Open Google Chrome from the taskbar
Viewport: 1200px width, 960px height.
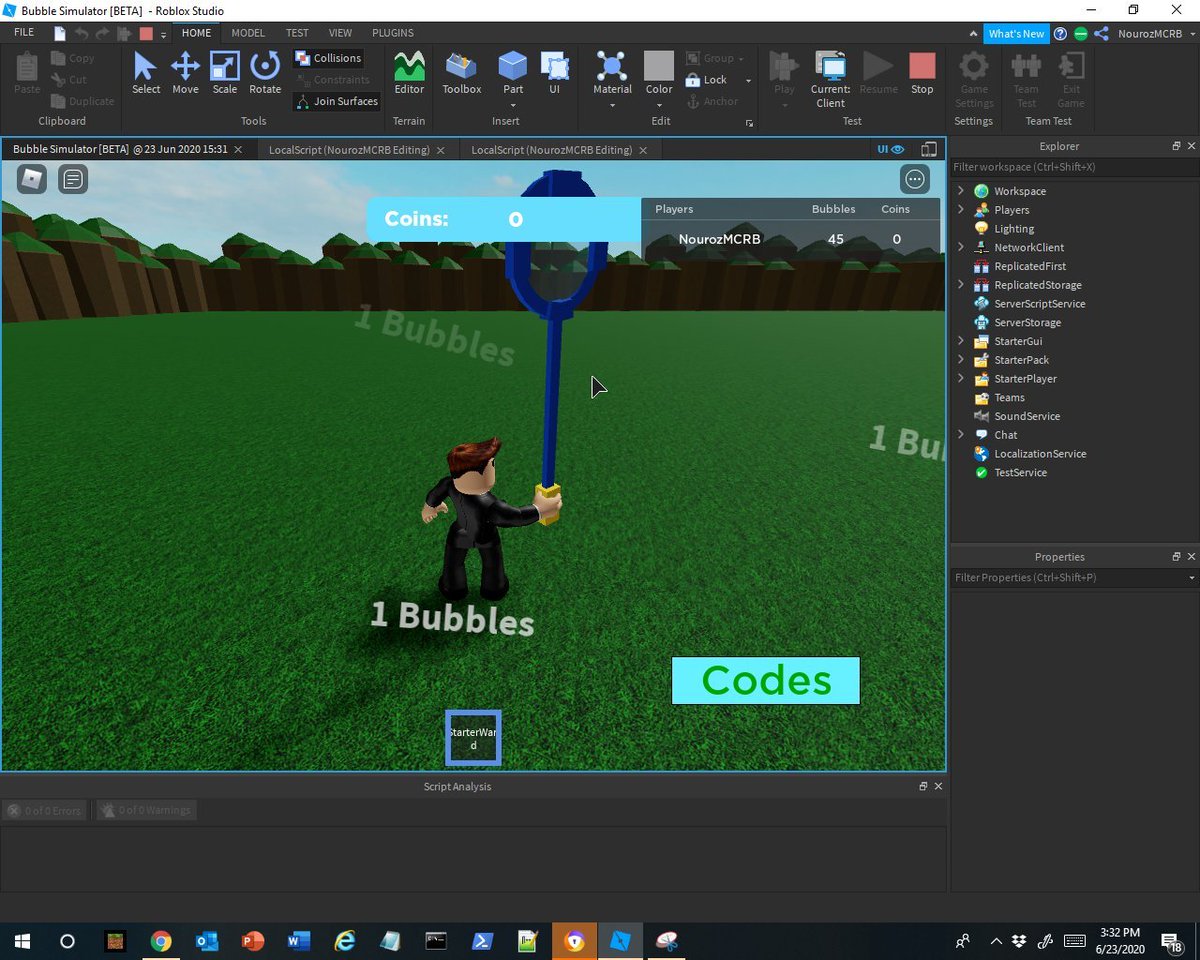click(x=160, y=941)
